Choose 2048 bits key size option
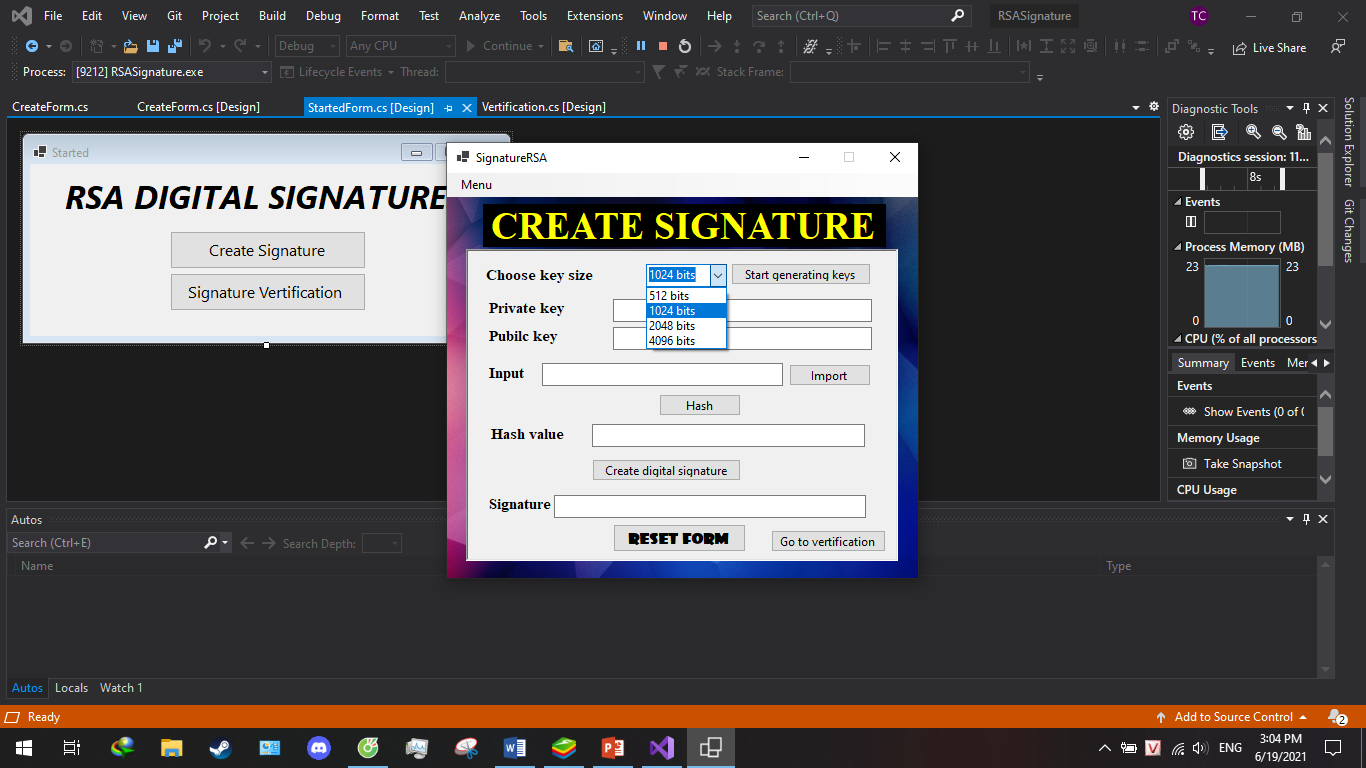The height and width of the screenshot is (768, 1366). [686, 326]
